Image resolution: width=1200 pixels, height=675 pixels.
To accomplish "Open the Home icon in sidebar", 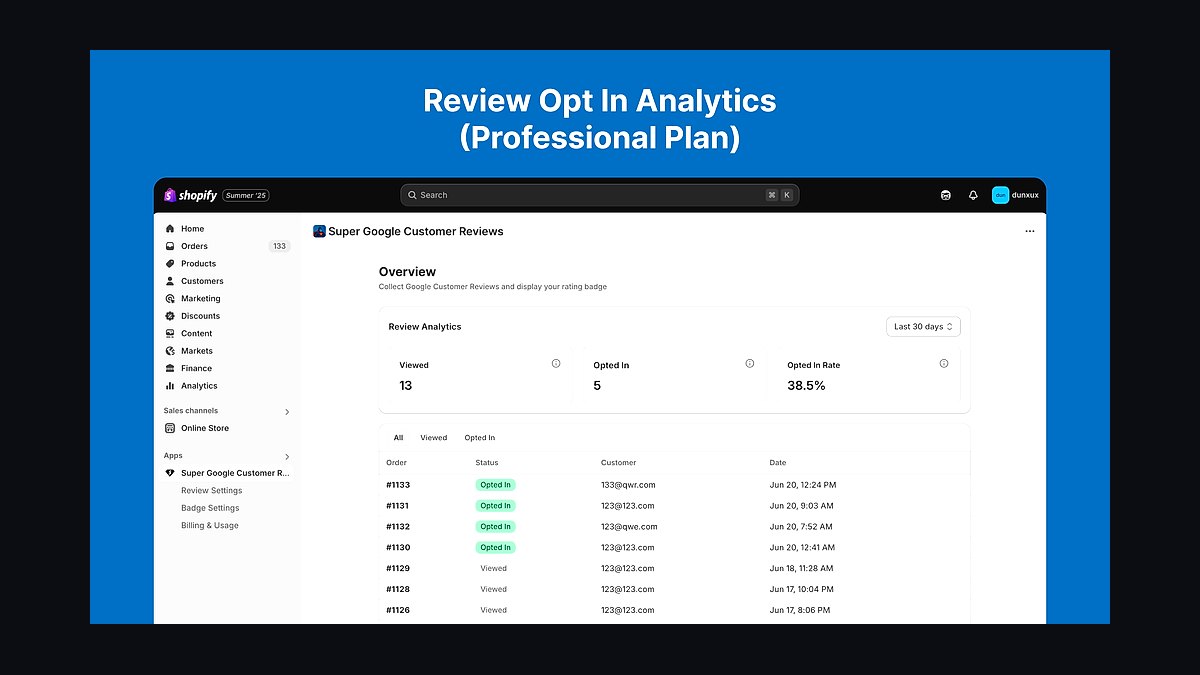I will 170,229.
